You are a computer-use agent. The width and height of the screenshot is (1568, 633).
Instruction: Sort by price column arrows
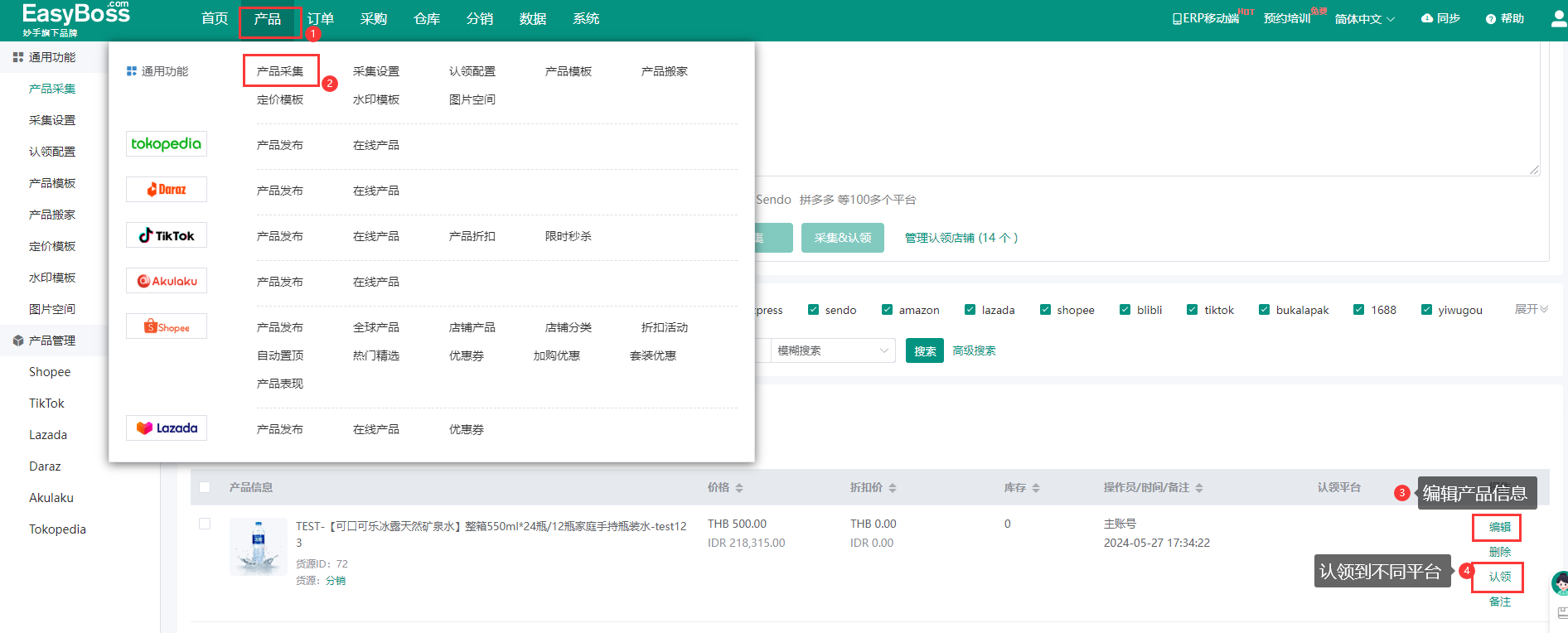tap(739, 488)
